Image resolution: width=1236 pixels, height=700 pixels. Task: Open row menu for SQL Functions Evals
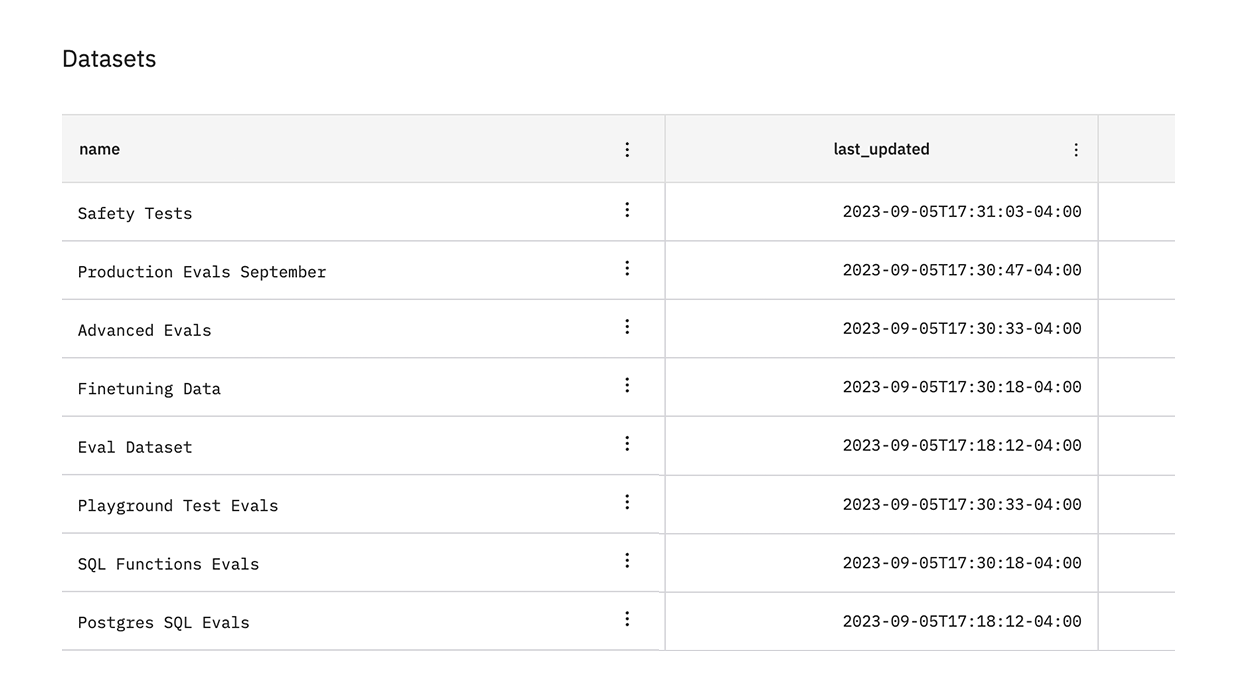point(627,561)
